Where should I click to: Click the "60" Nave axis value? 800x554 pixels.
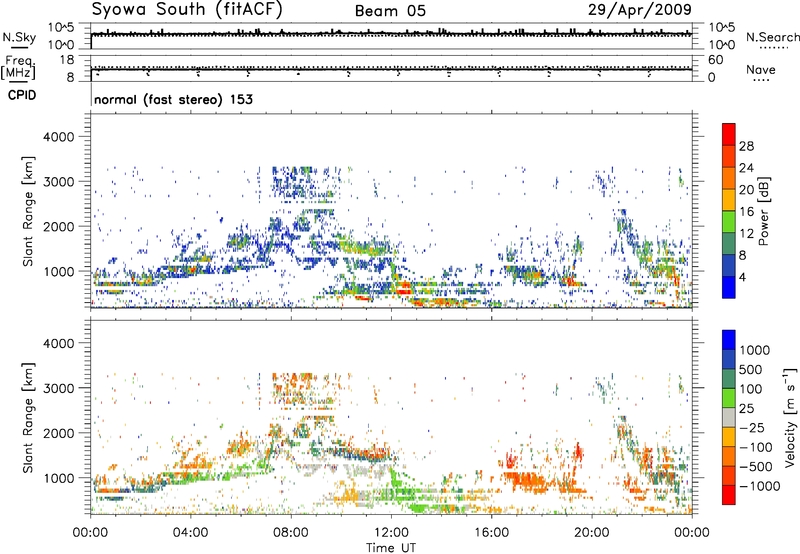716,60
